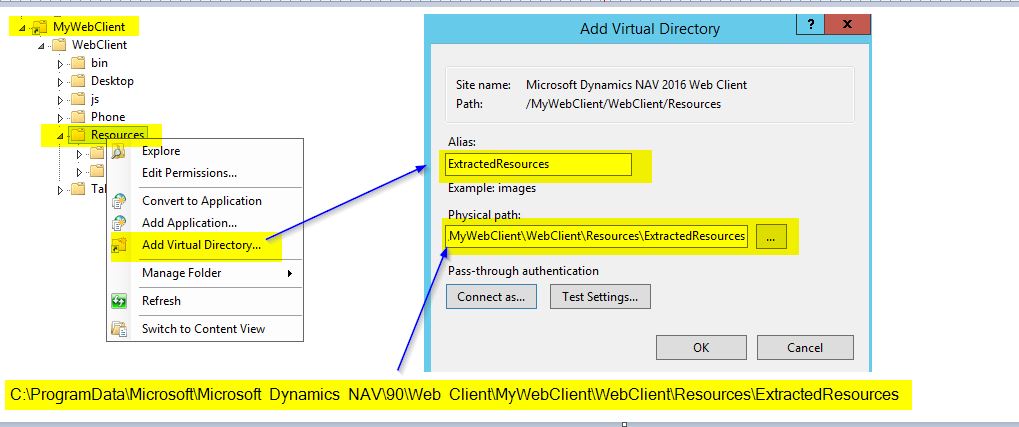Select Add Application... entry

205,223
